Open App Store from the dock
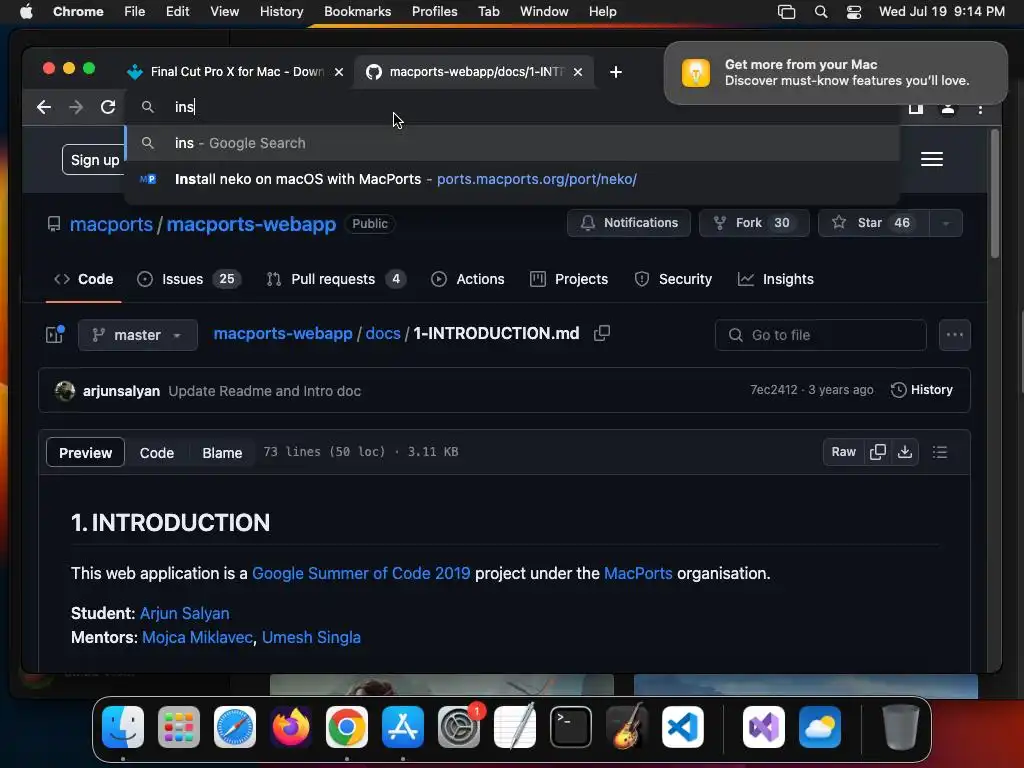The width and height of the screenshot is (1024, 768). (403, 727)
